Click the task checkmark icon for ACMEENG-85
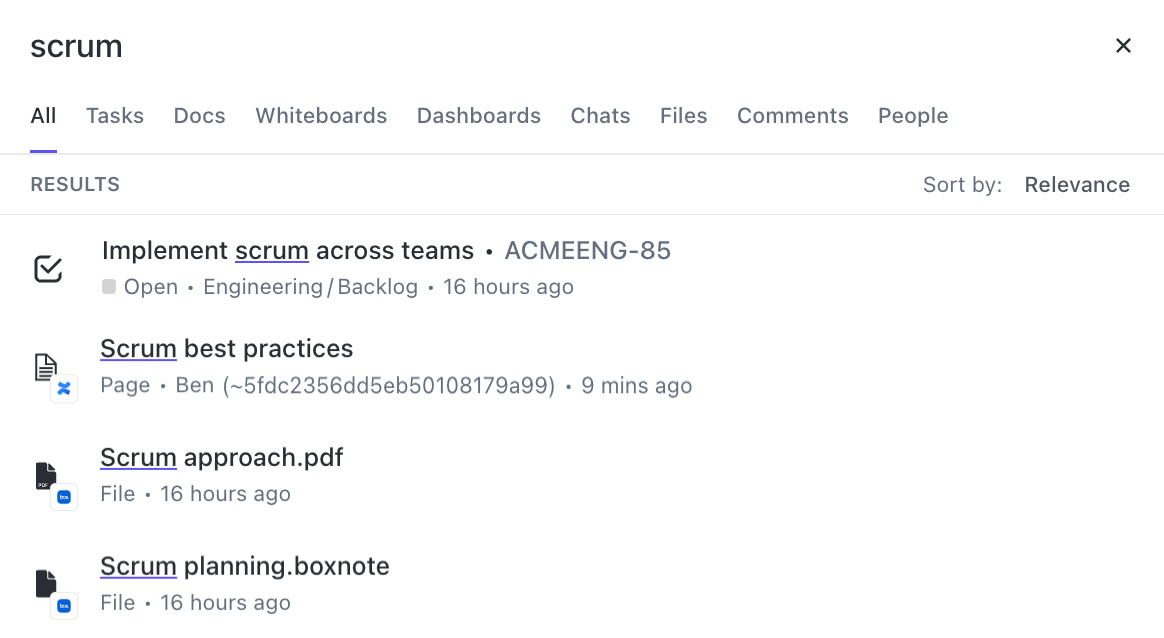The image size is (1164, 638). (x=48, y=268)
